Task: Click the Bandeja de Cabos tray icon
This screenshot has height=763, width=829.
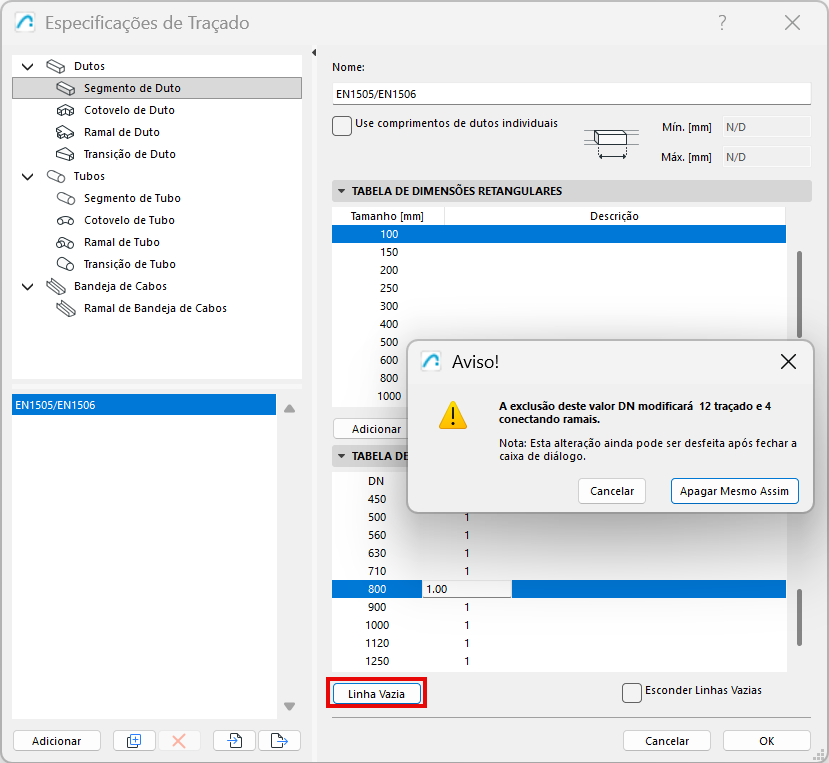Action: coord(56,287)
